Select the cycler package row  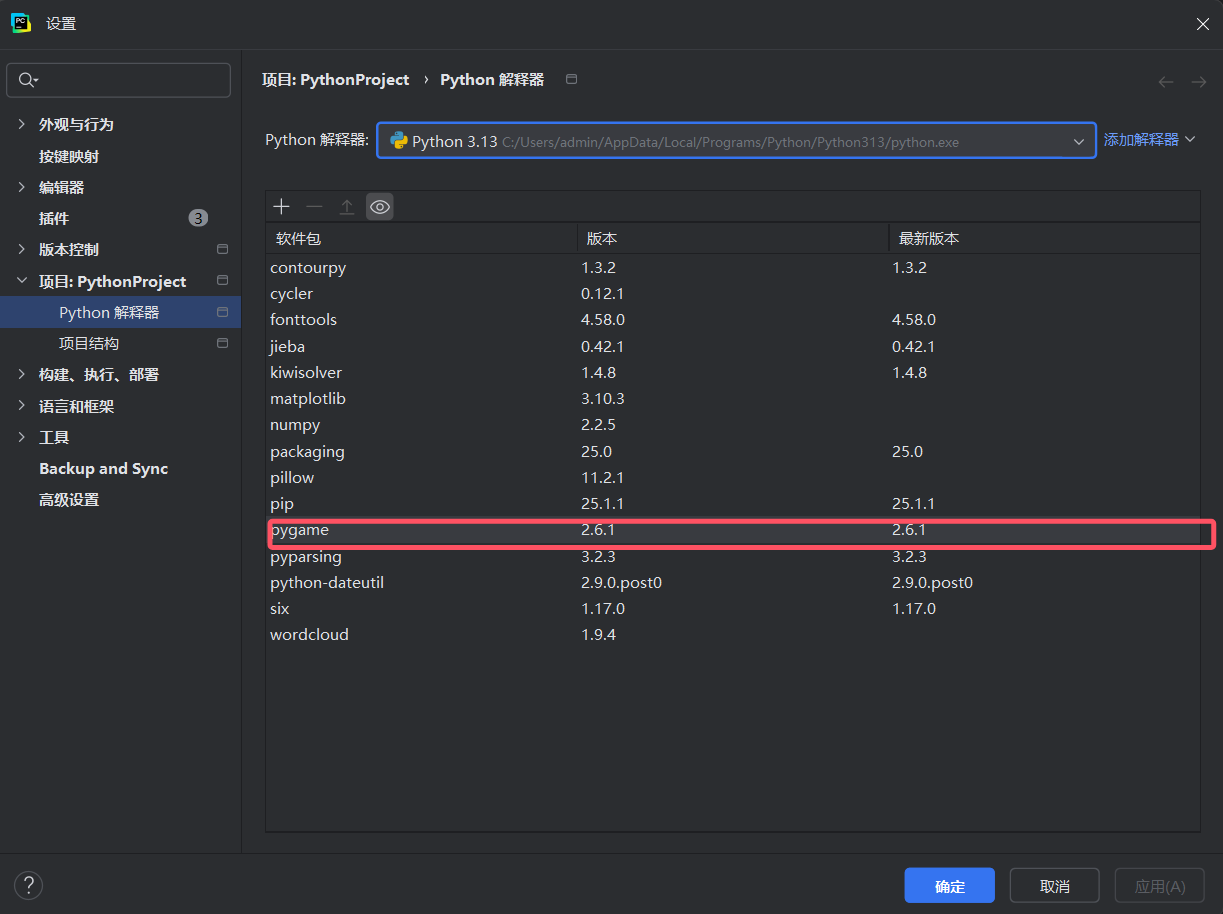(x=733, y=294)
